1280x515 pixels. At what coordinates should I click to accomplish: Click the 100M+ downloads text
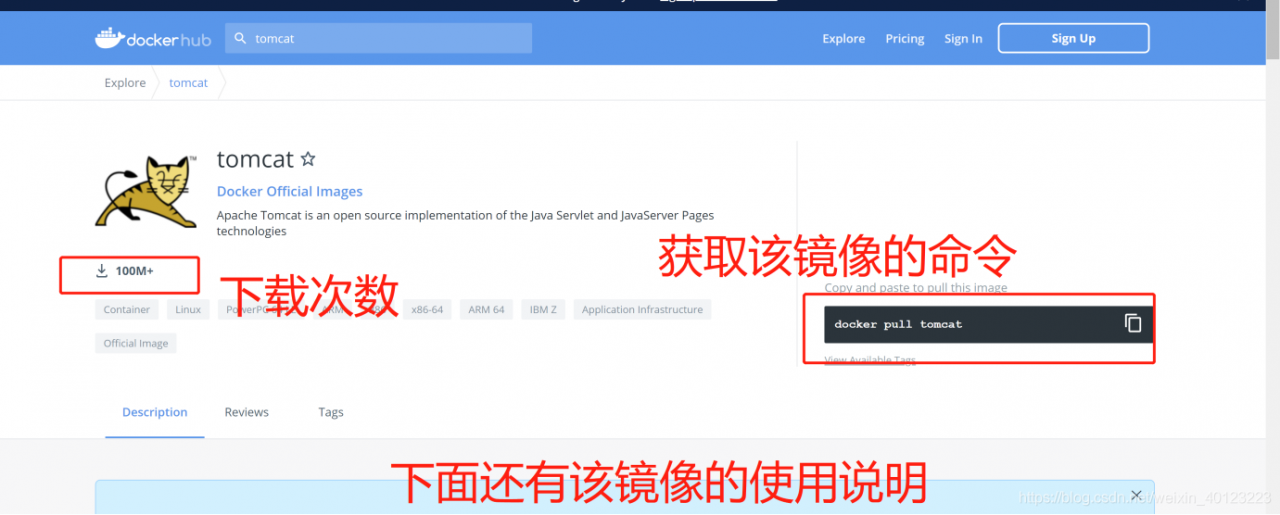point(134,271)
